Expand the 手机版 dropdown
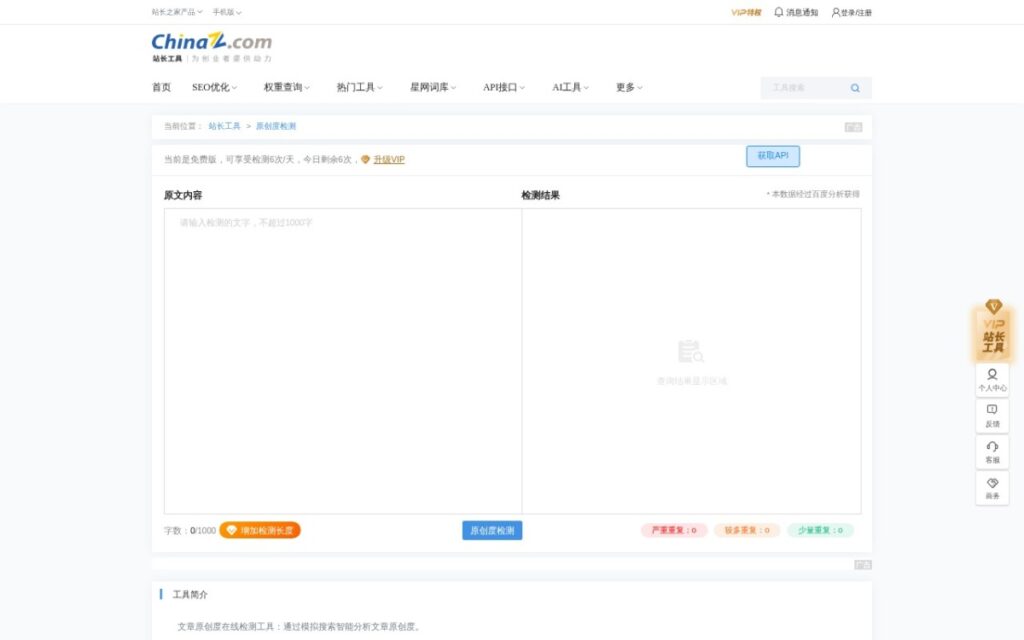 [227, 12]
